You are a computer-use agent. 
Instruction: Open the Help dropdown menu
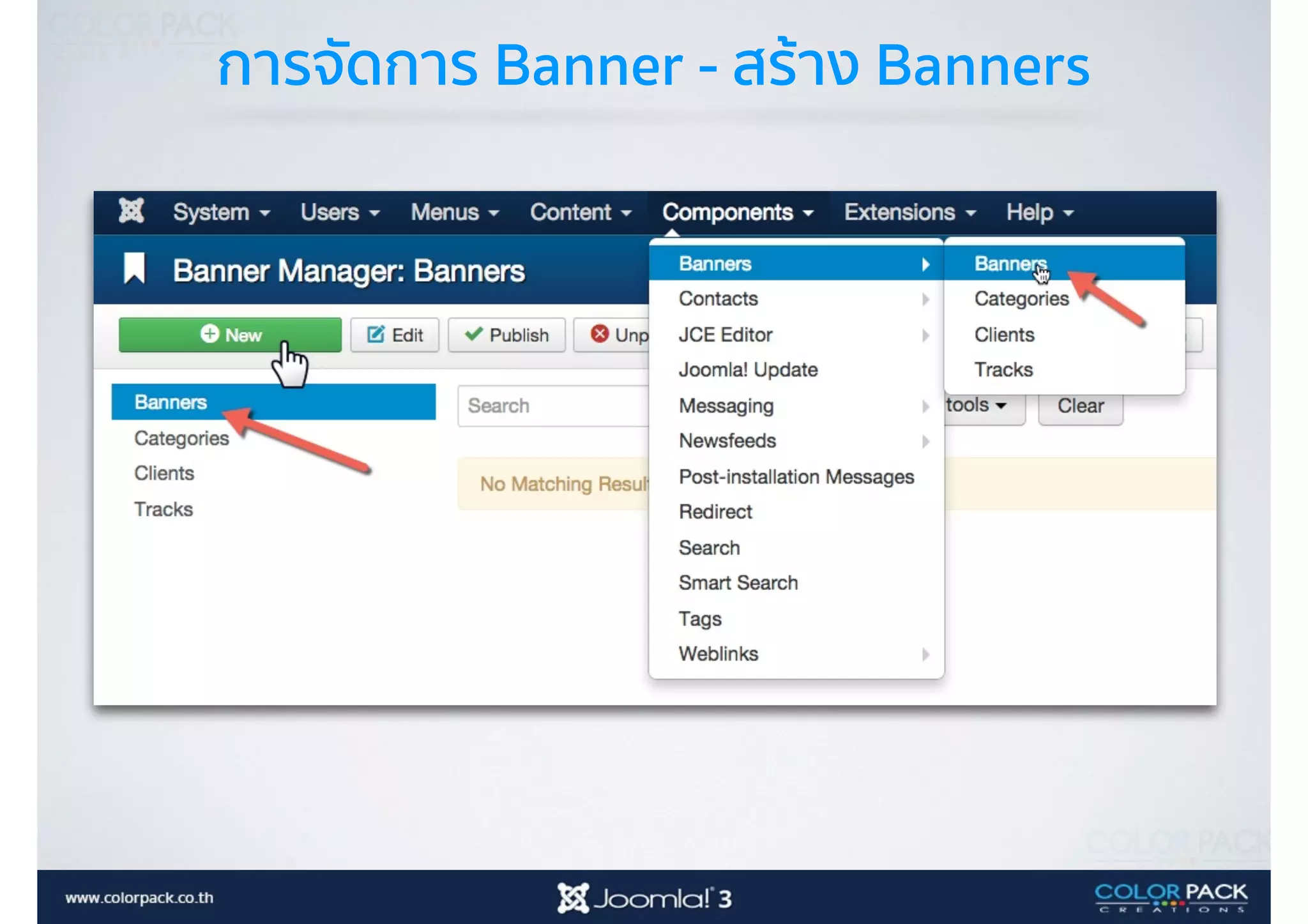(1040, 212)
